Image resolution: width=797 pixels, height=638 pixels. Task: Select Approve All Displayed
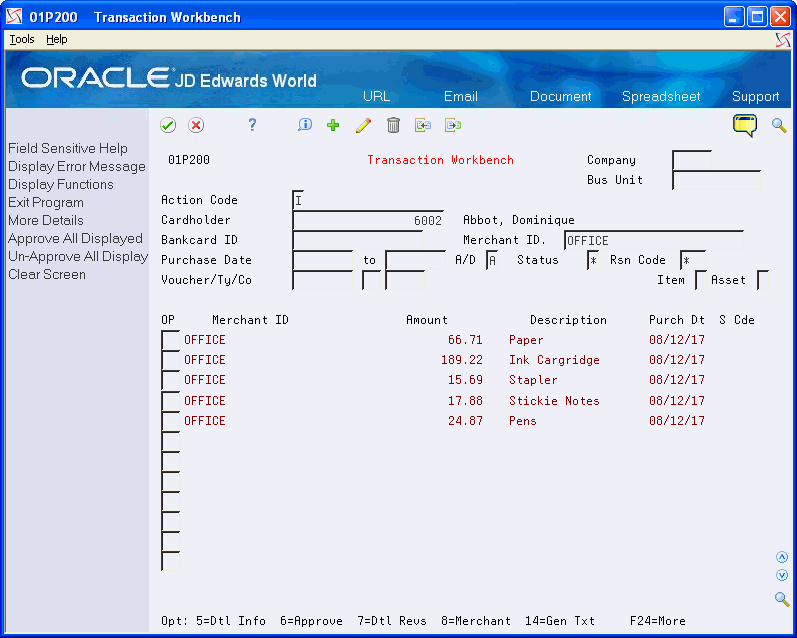click(75, 238)
